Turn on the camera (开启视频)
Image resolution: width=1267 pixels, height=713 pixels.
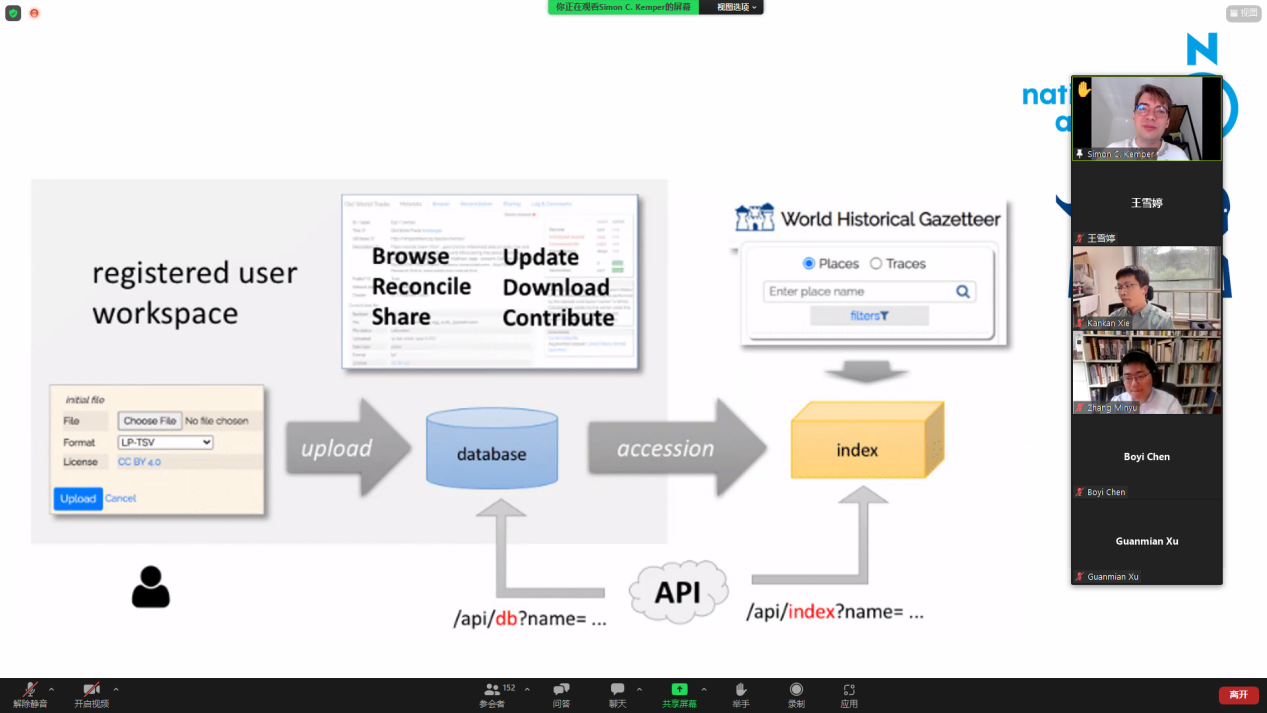pyautogui.click(x=91, y=690)
